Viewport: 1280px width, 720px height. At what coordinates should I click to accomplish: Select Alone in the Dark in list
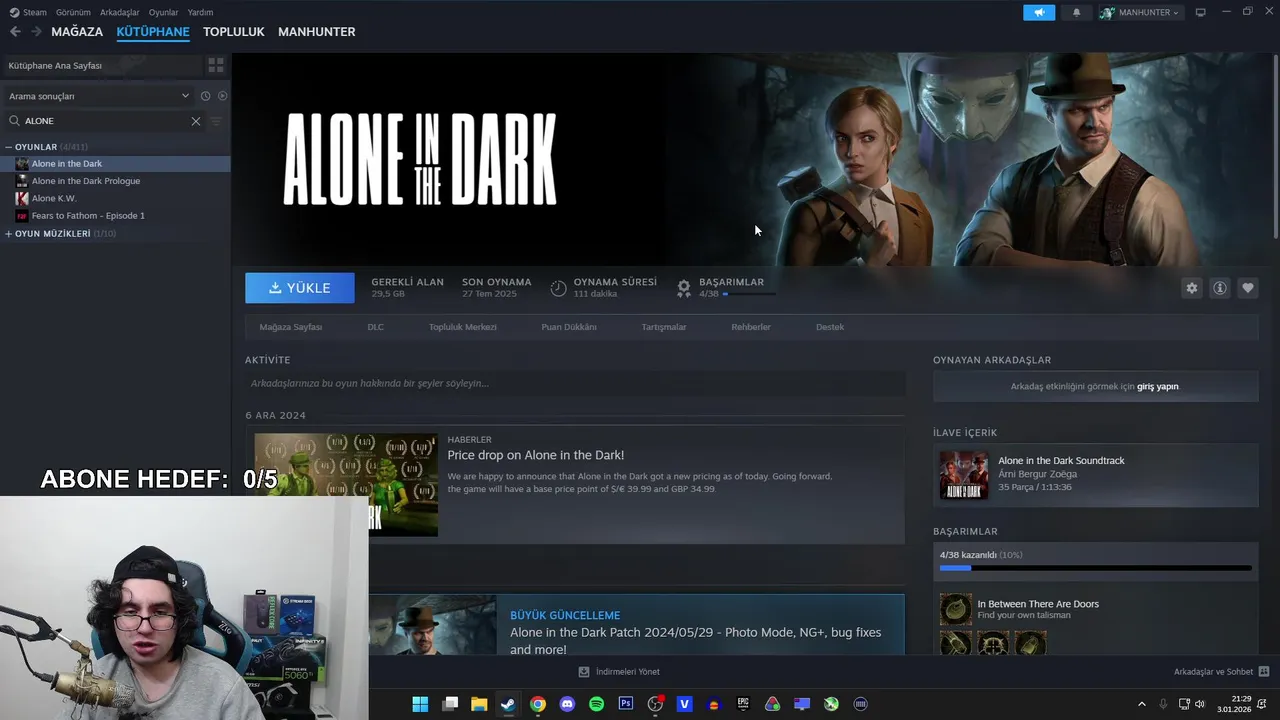[115, 164]
